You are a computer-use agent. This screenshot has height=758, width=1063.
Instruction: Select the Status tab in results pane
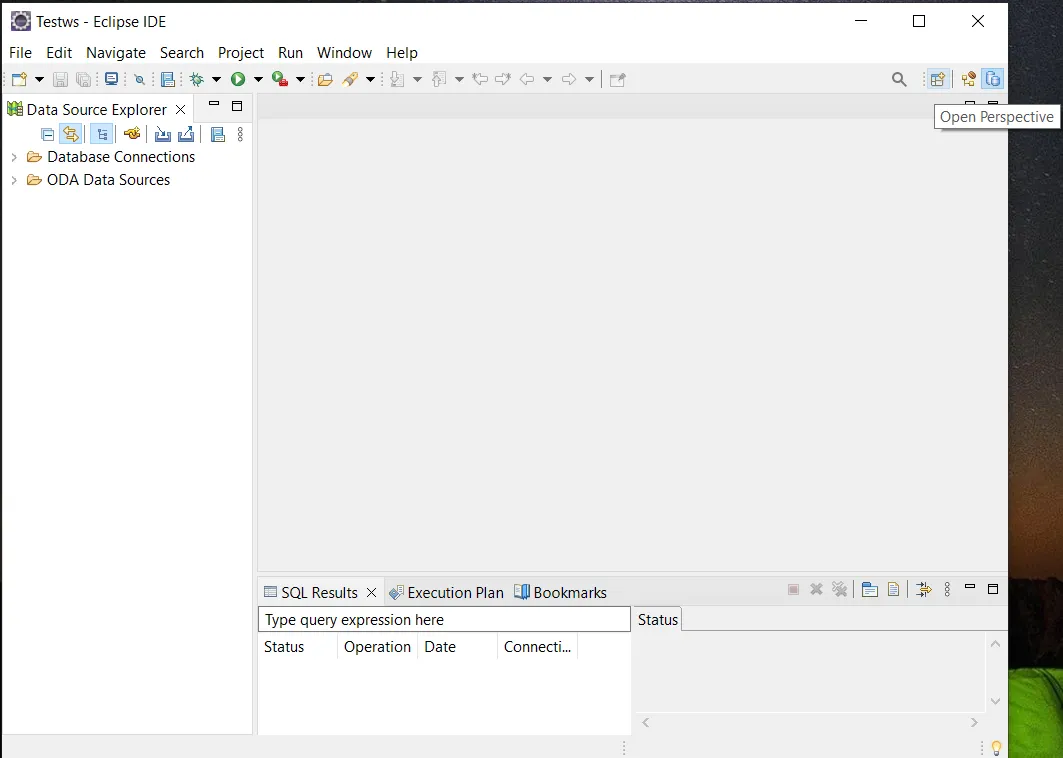coord(658,620)
